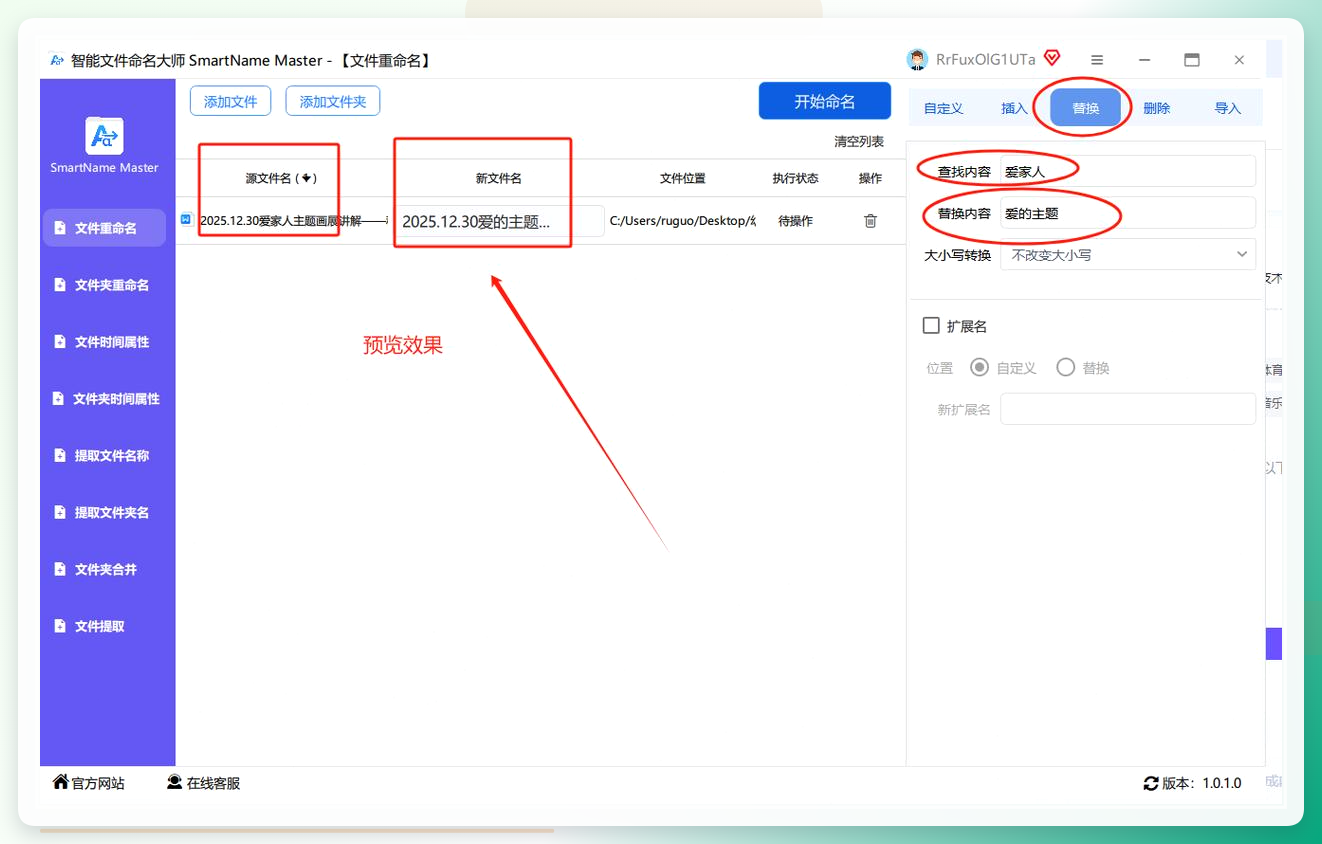Click the 待操作 status cell
This screenshot has height=844, width=1322.
pos(795,221)
